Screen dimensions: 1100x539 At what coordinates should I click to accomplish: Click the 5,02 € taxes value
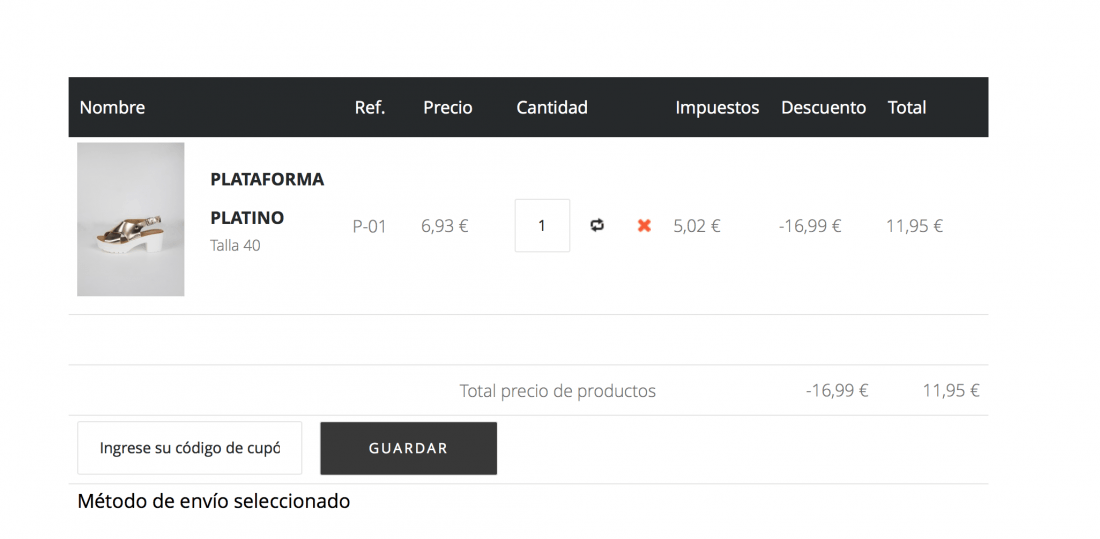click(x=697, y=226)
